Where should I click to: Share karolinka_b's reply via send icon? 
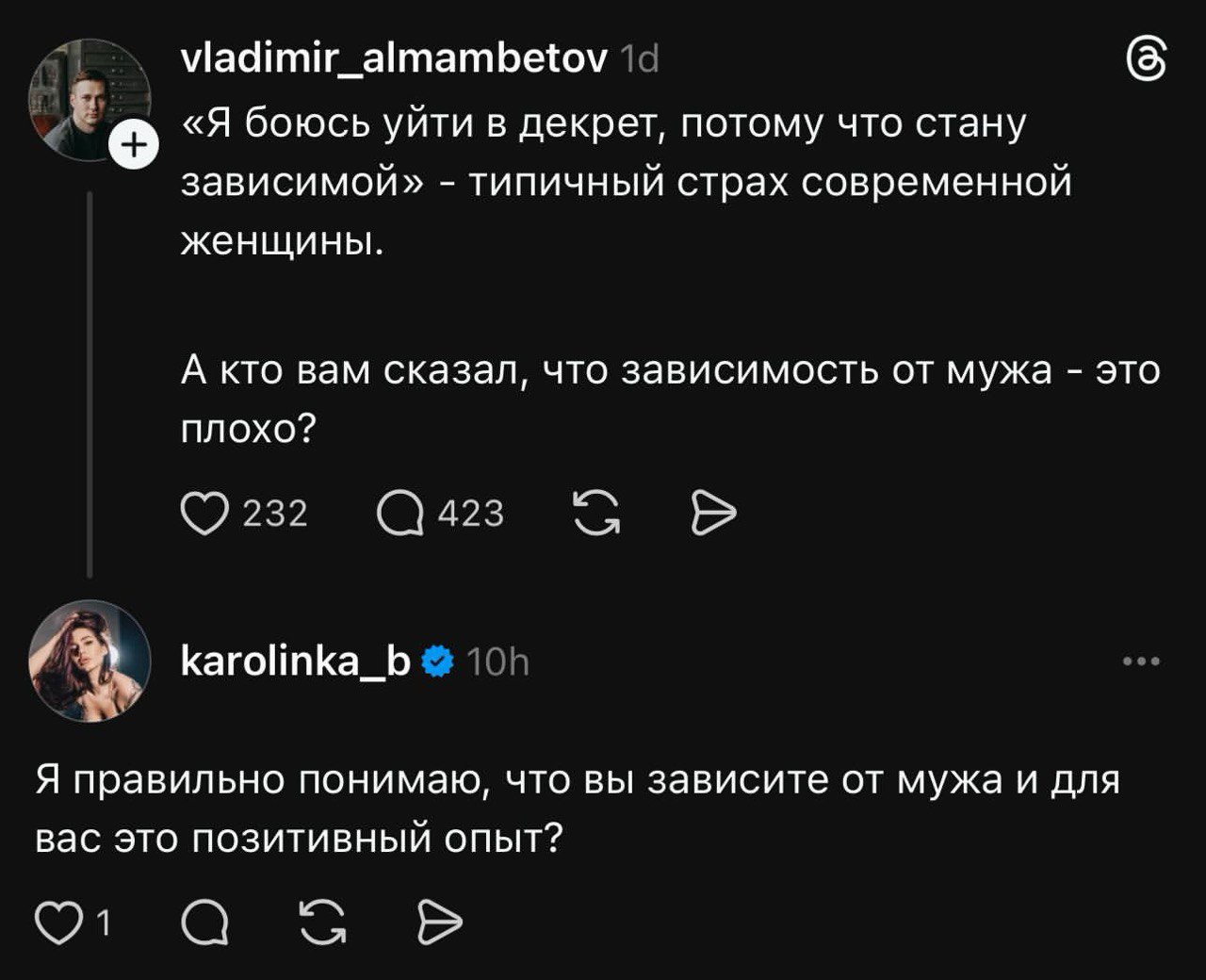(439, 923)
